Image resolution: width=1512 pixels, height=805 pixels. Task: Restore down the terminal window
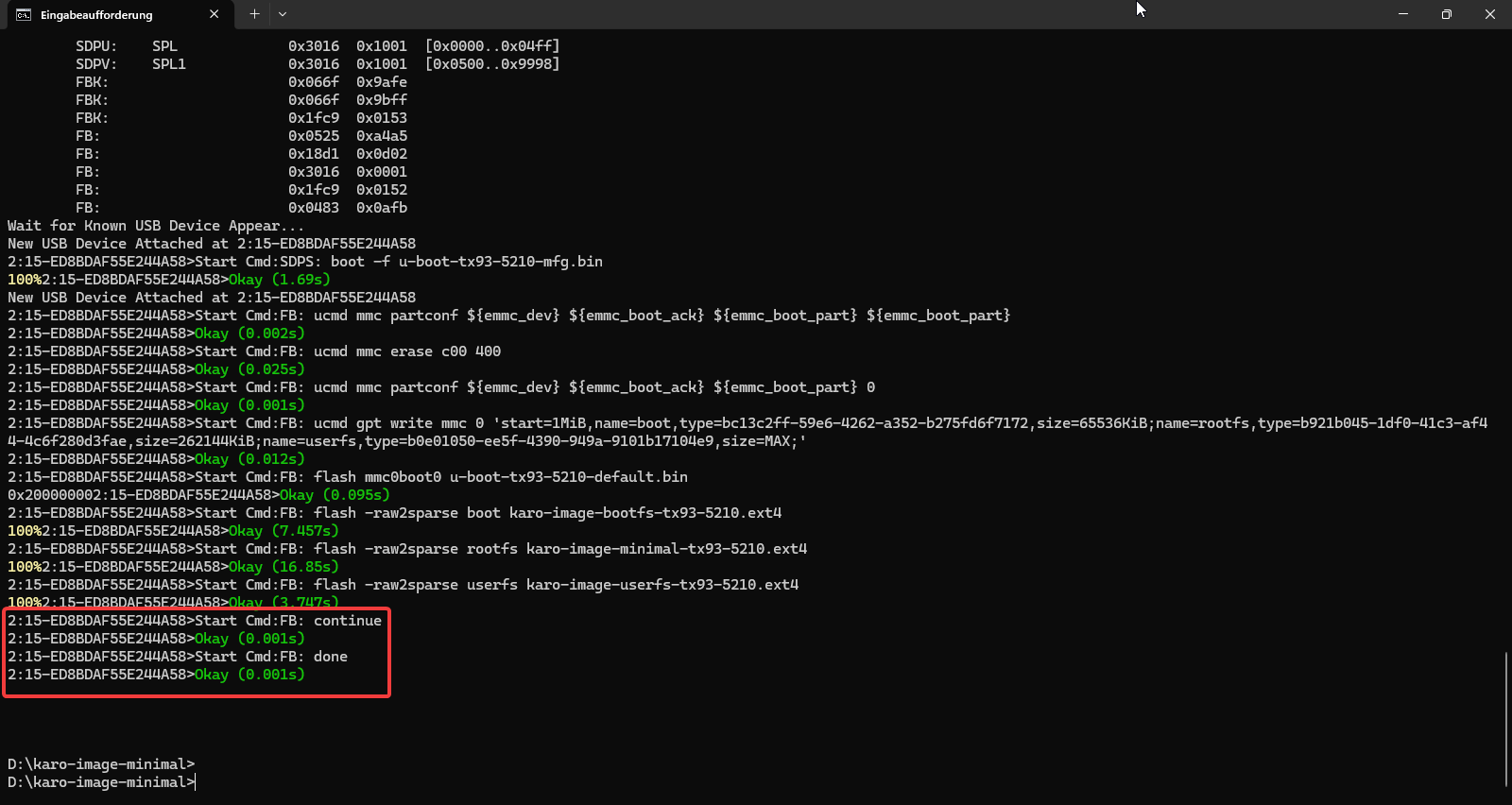[1446, 14]
